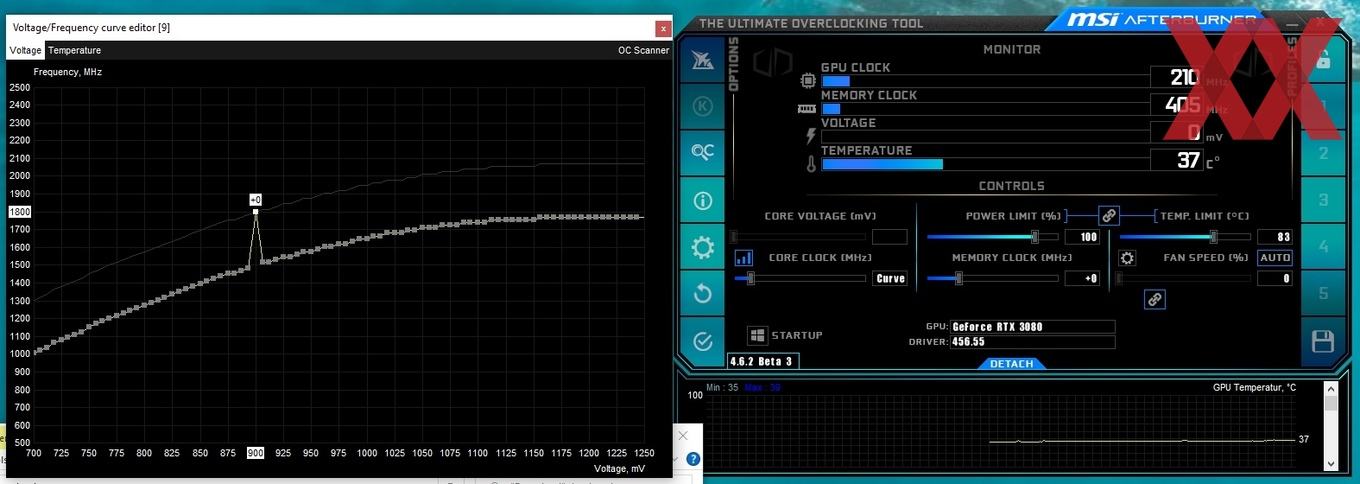Click the OPTIONS vertical label
The height and width of the screenshot is (484, 1360).
click(733, 65)
